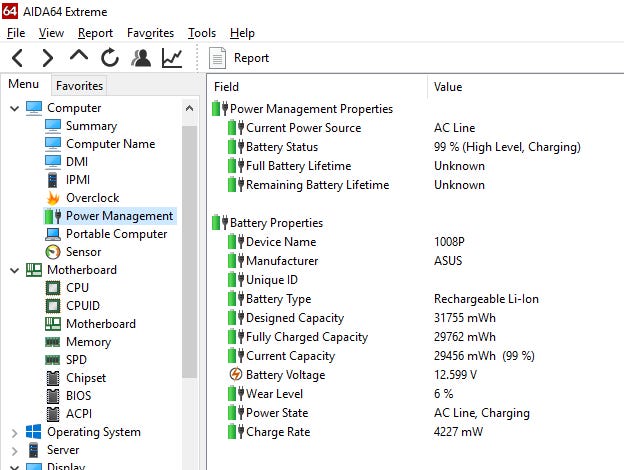The height and width of the screenshot is (470, 624).
Task: Open the user-silhouette toolbar icon
Action: coord(141,58)
